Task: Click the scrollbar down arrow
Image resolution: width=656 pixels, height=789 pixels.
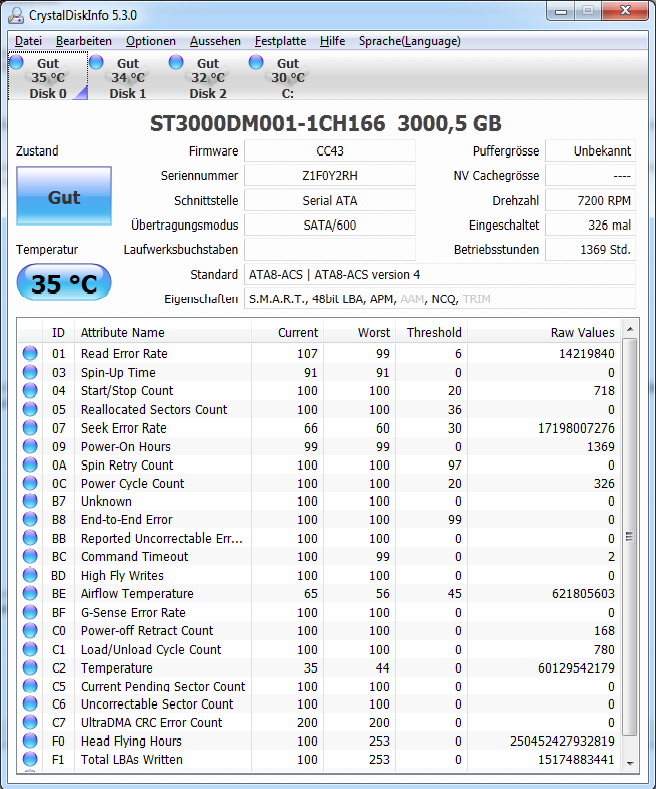Action: [x=630, y=763]
